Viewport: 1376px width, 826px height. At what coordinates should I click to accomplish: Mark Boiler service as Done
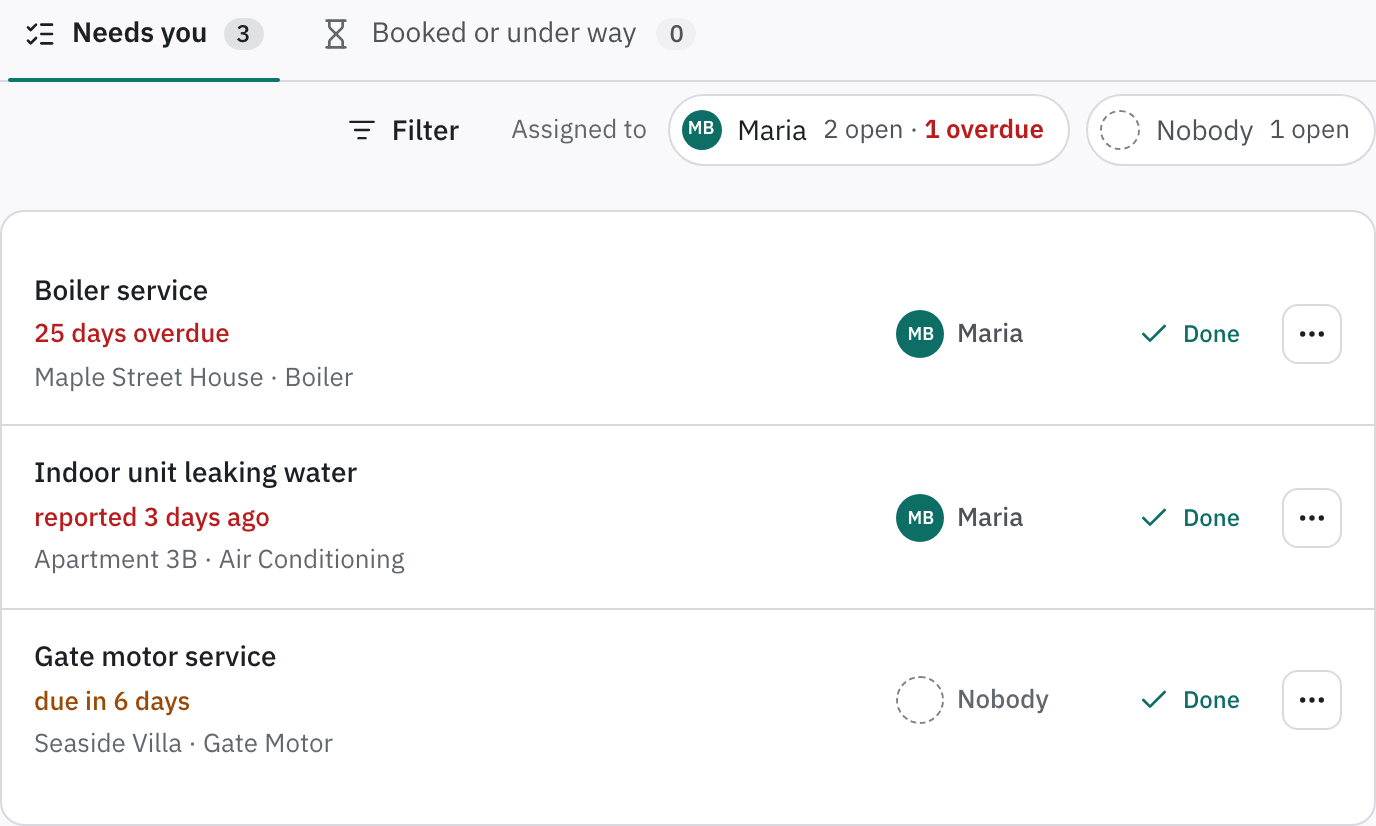click(1190, 334)
